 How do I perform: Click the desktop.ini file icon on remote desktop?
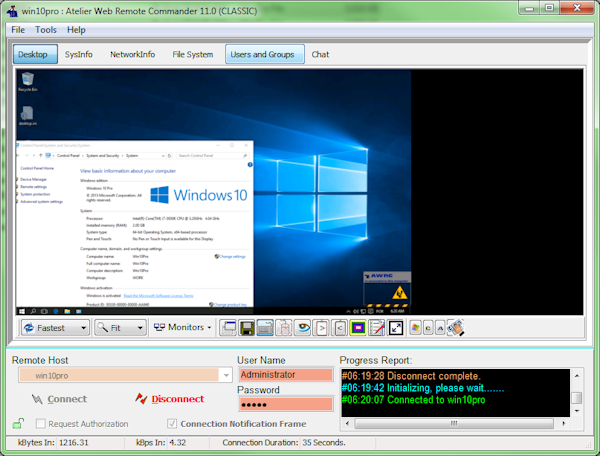[x=28, y=116]
